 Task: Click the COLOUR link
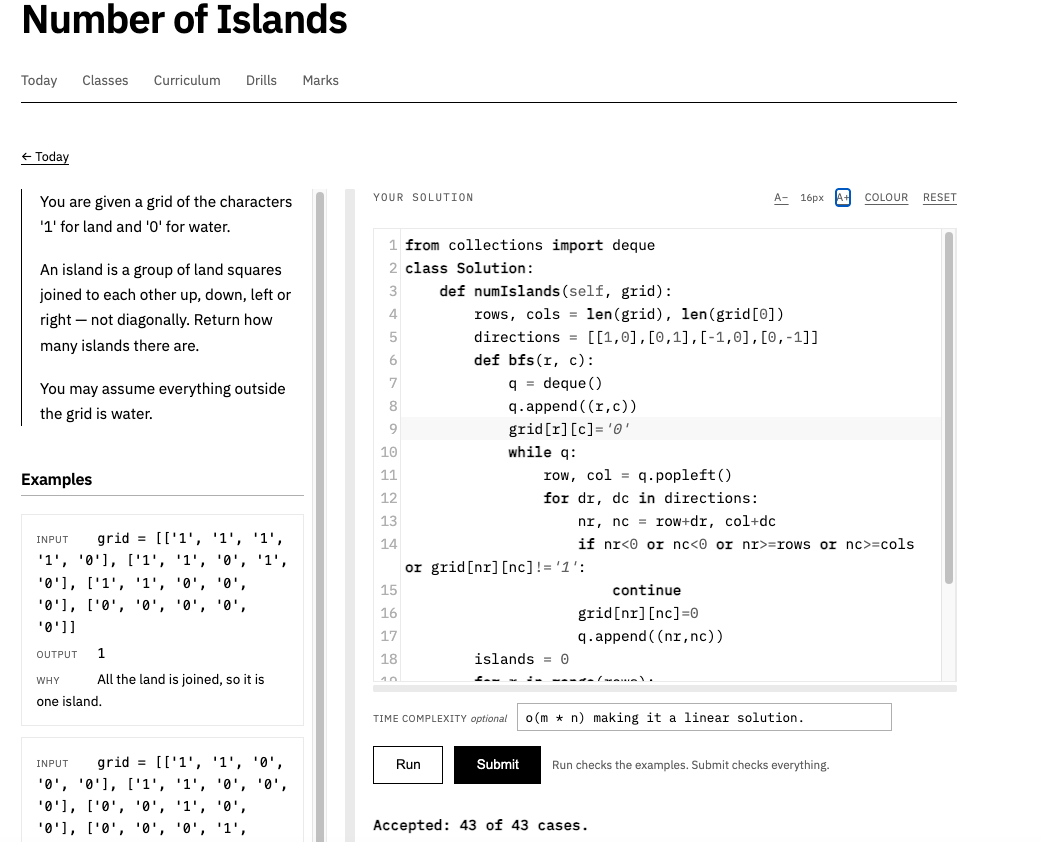click(x=886, y=197)
